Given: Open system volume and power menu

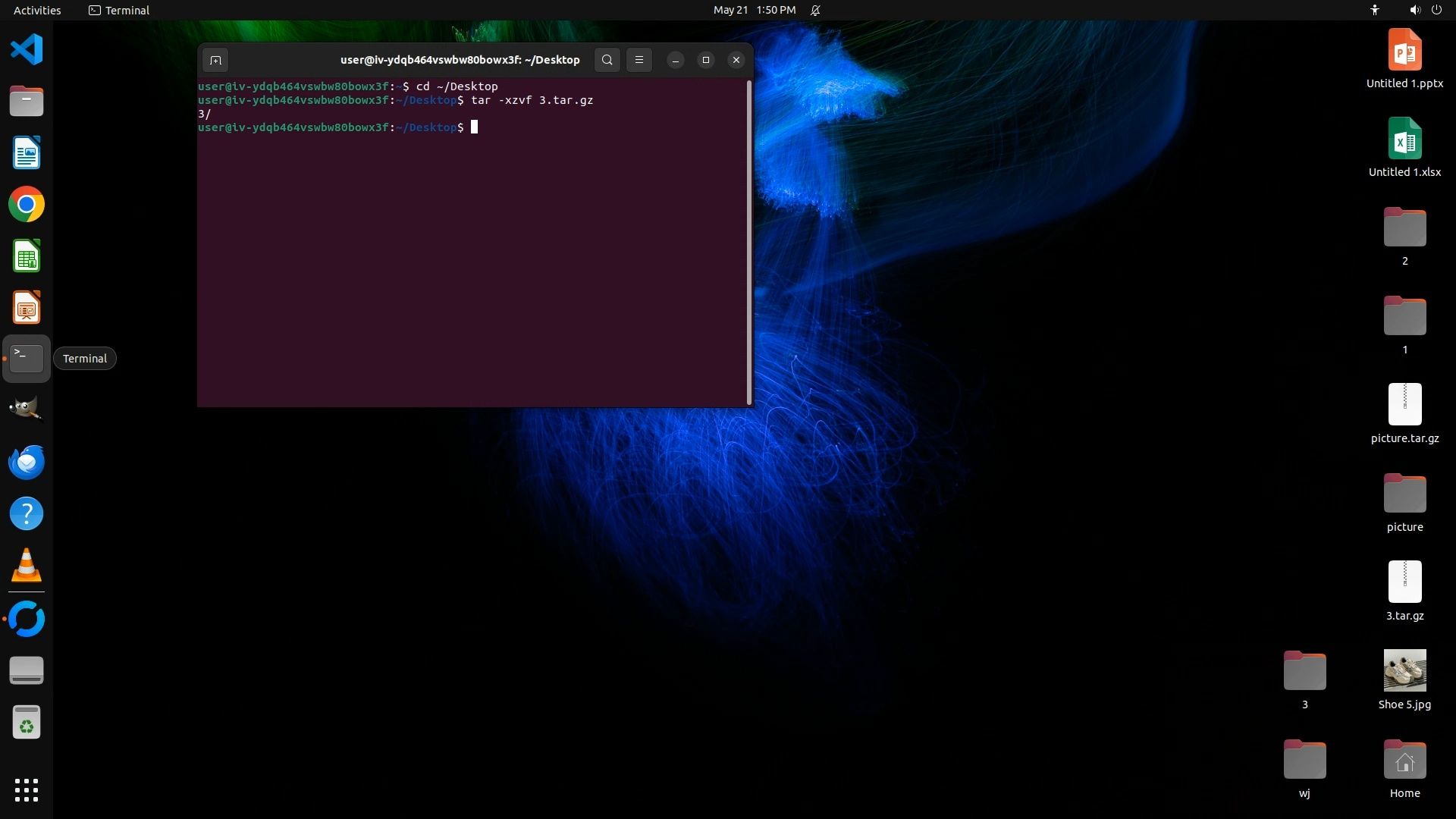Looking at the screenshot, I should 1425,10.
